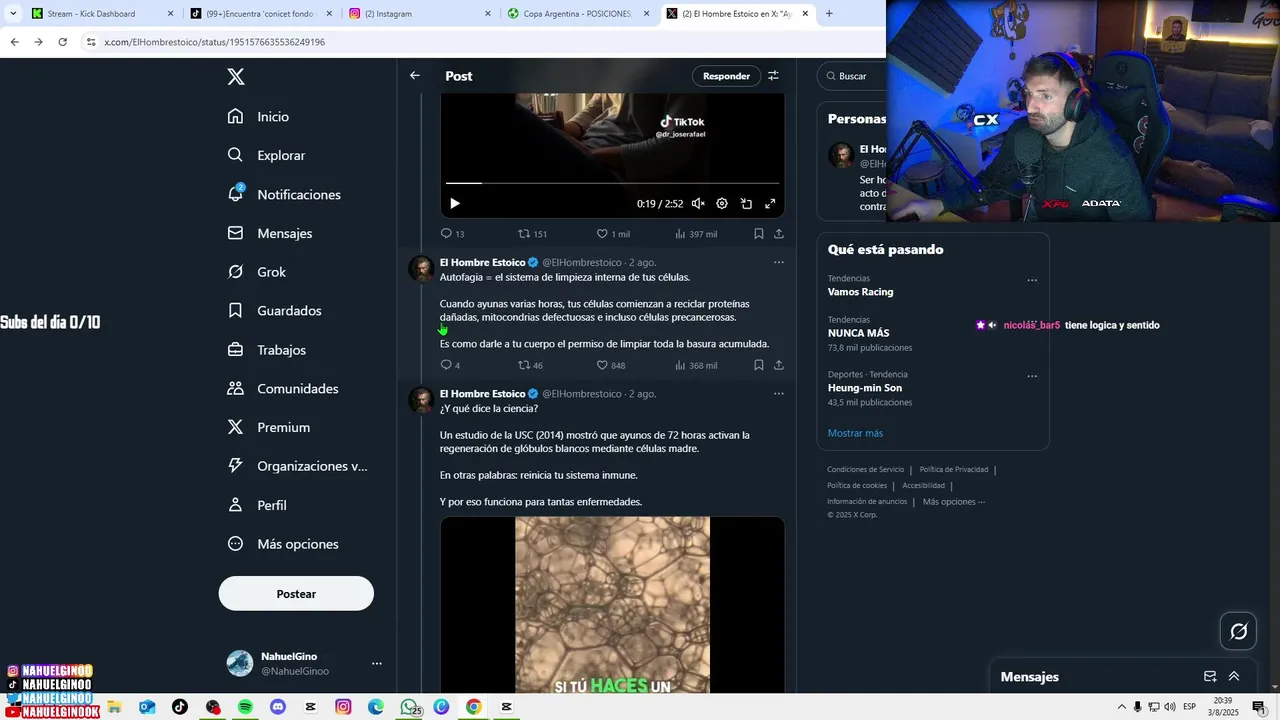This screenshot has width=1280, height=720.
Task: Click the Perfil person icon
Action: point(235,505)
